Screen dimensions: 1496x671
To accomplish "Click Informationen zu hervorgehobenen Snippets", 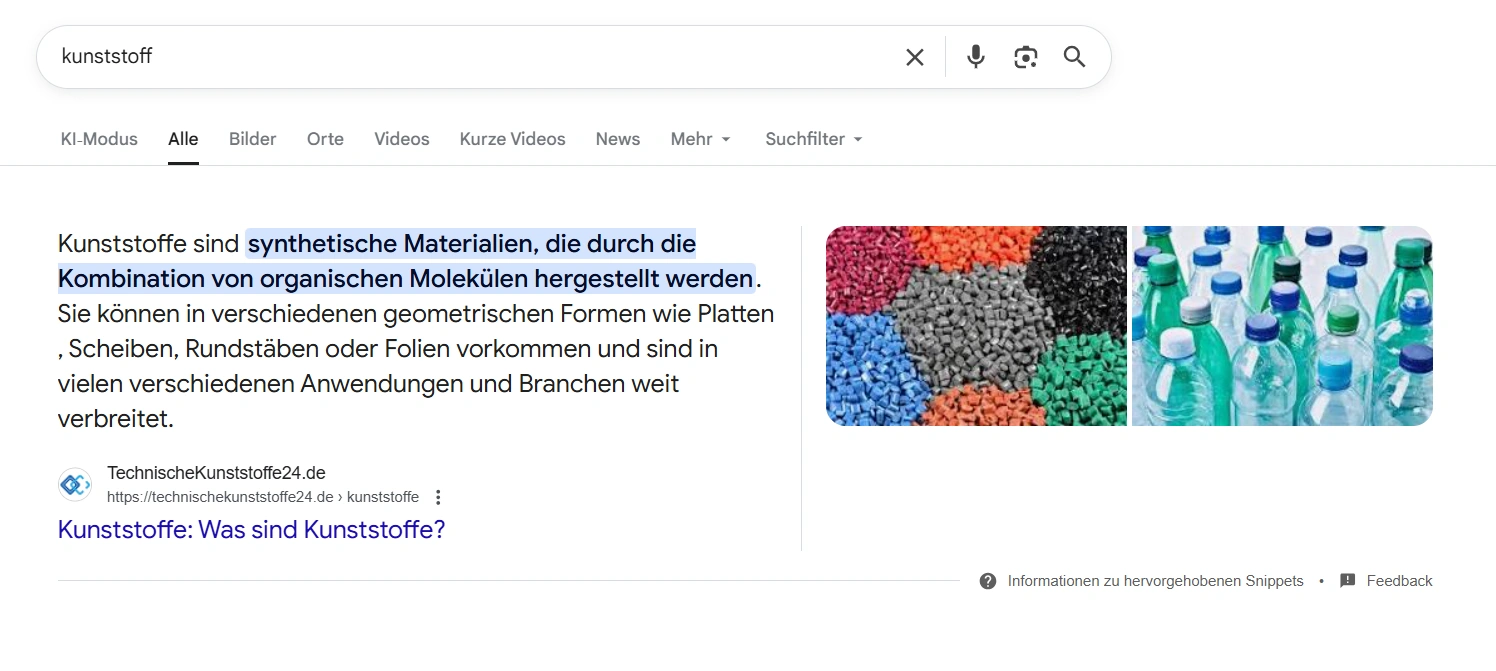I will pos(1155,580).
